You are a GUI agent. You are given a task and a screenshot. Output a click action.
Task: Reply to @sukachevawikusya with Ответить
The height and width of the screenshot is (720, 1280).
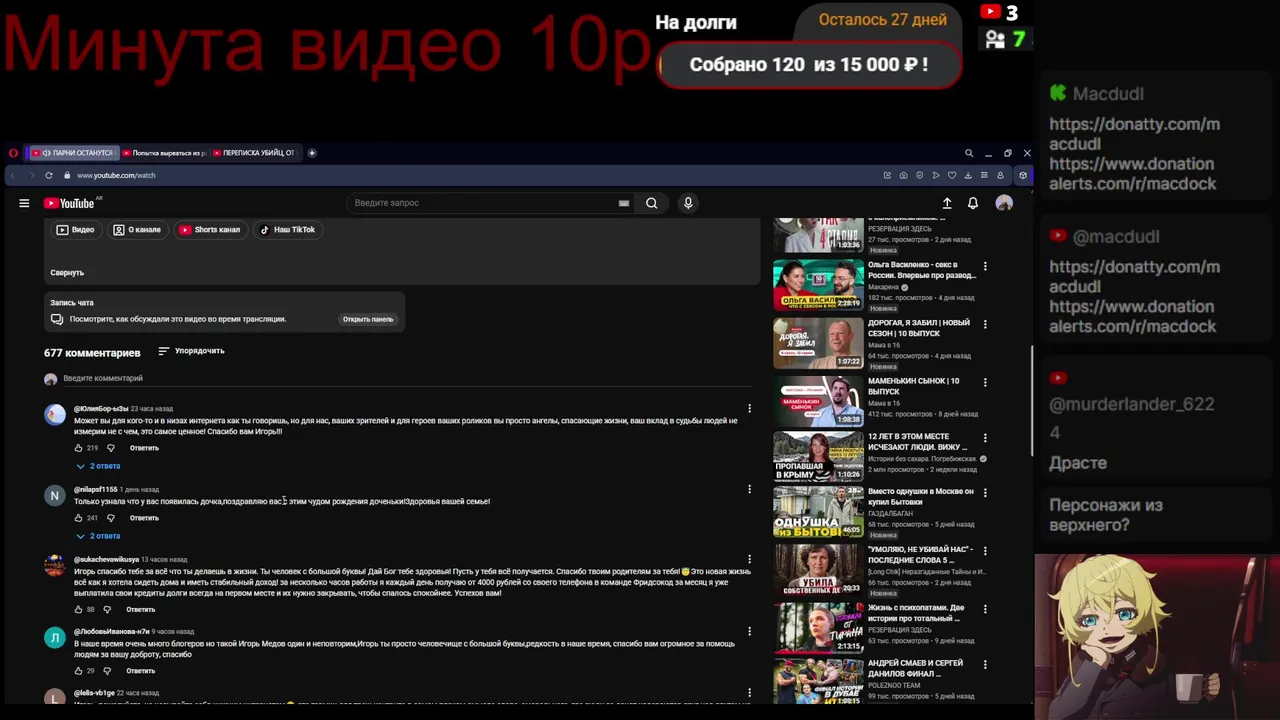click(140, 609)
